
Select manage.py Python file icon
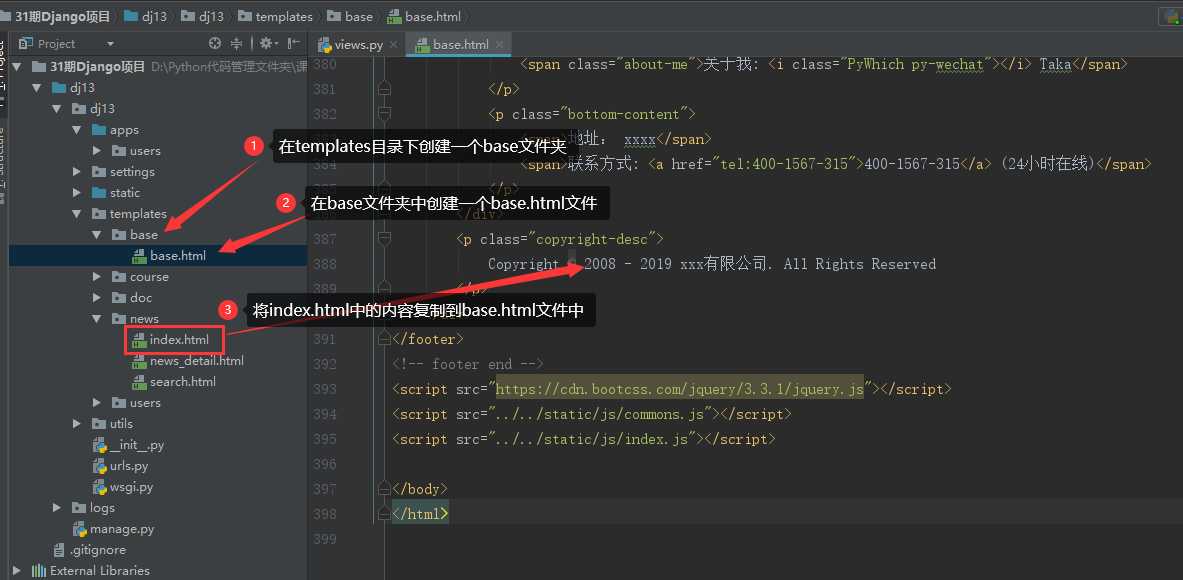click(x=79, y=529)
